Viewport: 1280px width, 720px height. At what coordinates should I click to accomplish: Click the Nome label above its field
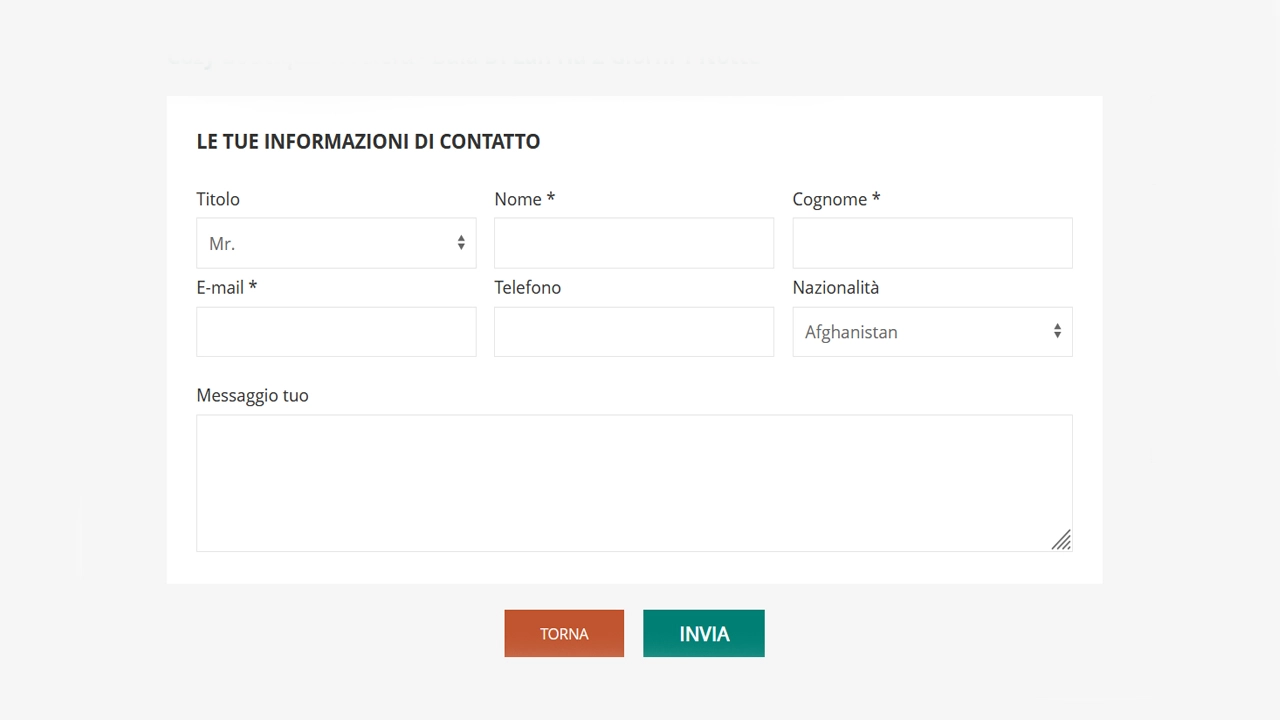click(518, 199)
